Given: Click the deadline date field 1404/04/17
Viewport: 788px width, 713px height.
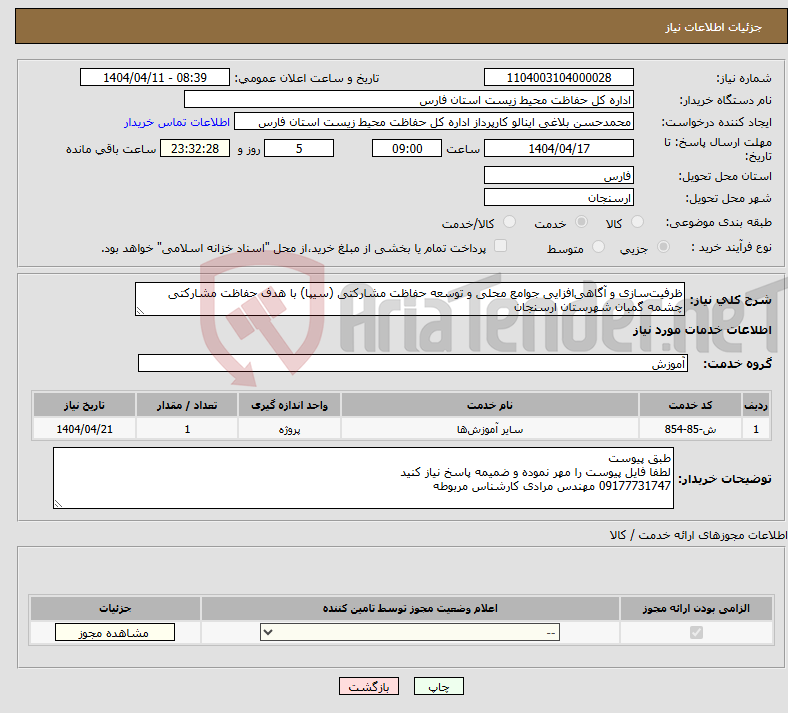Looking at the screenshot, I should pyautogui.click(x=558, y=148).
